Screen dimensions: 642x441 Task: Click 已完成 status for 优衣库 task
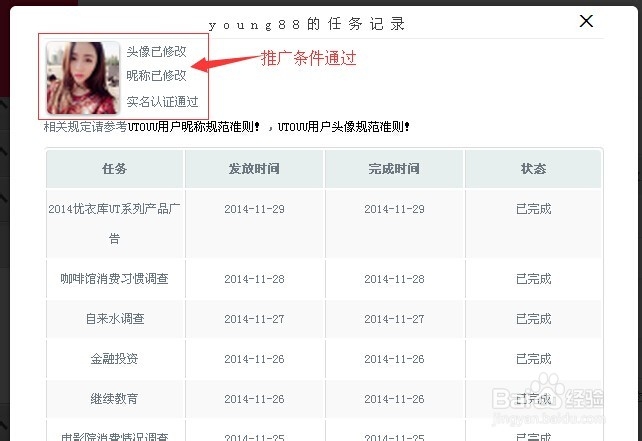533,209
